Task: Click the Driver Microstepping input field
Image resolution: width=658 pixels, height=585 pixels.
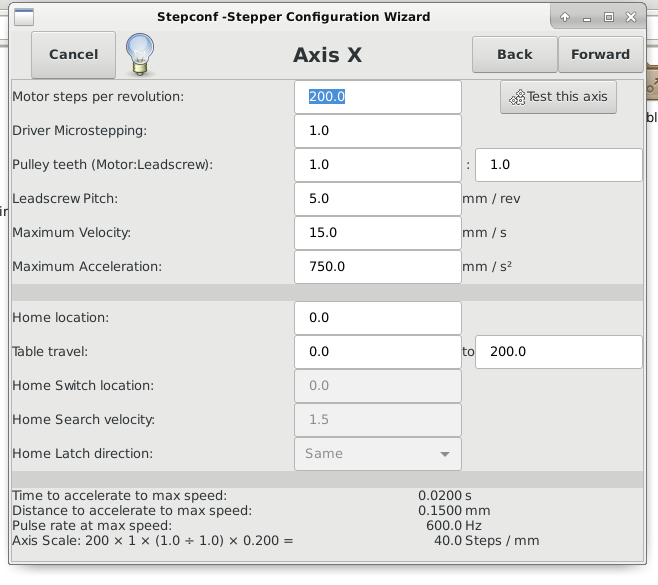Action: point(378,131)
